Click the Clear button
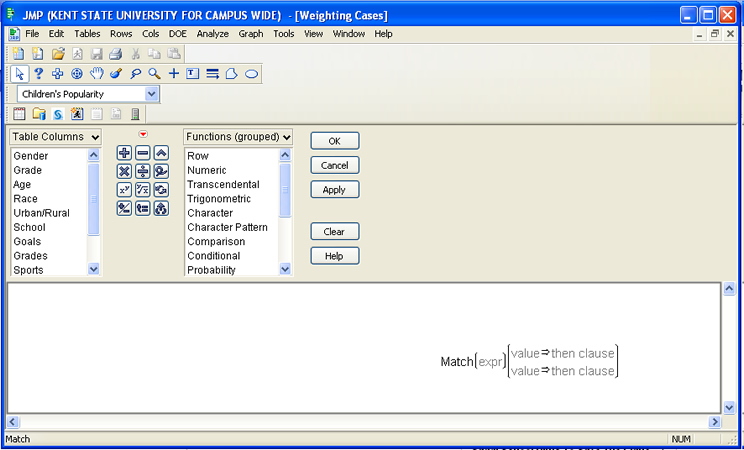The height and width of the screenshot is (450, 744). tap(335, 232)
